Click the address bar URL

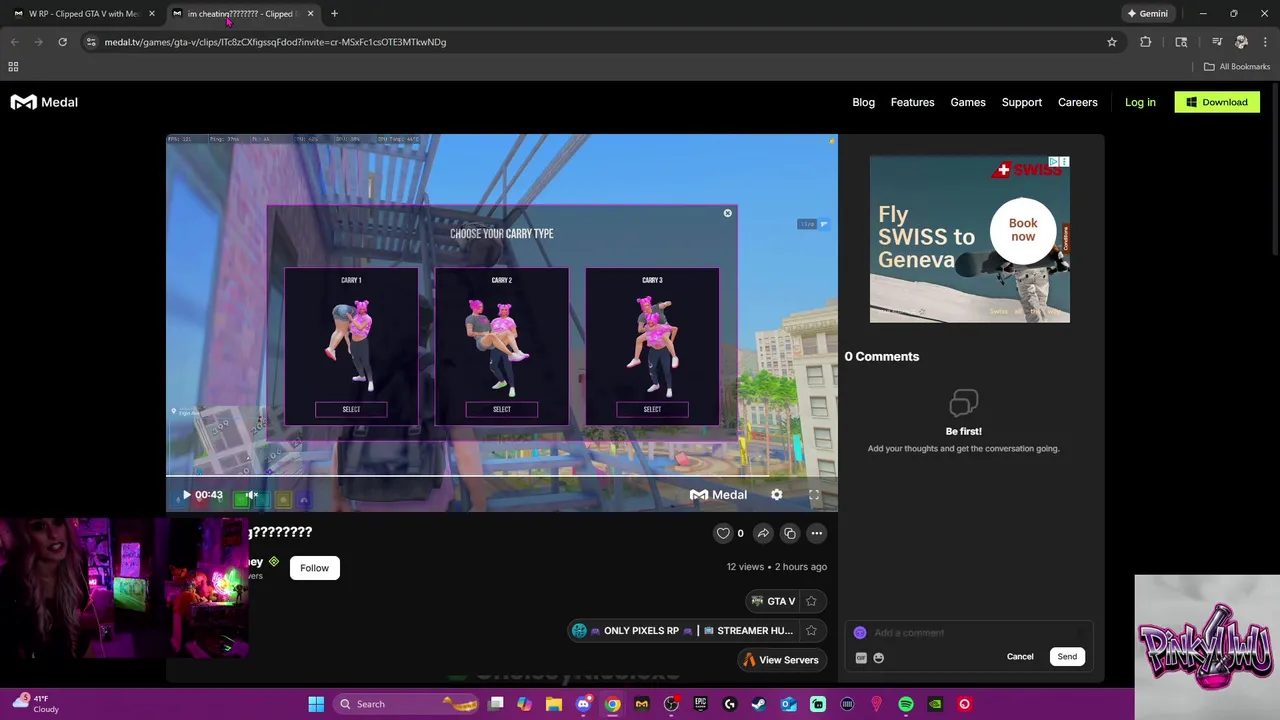275,42
